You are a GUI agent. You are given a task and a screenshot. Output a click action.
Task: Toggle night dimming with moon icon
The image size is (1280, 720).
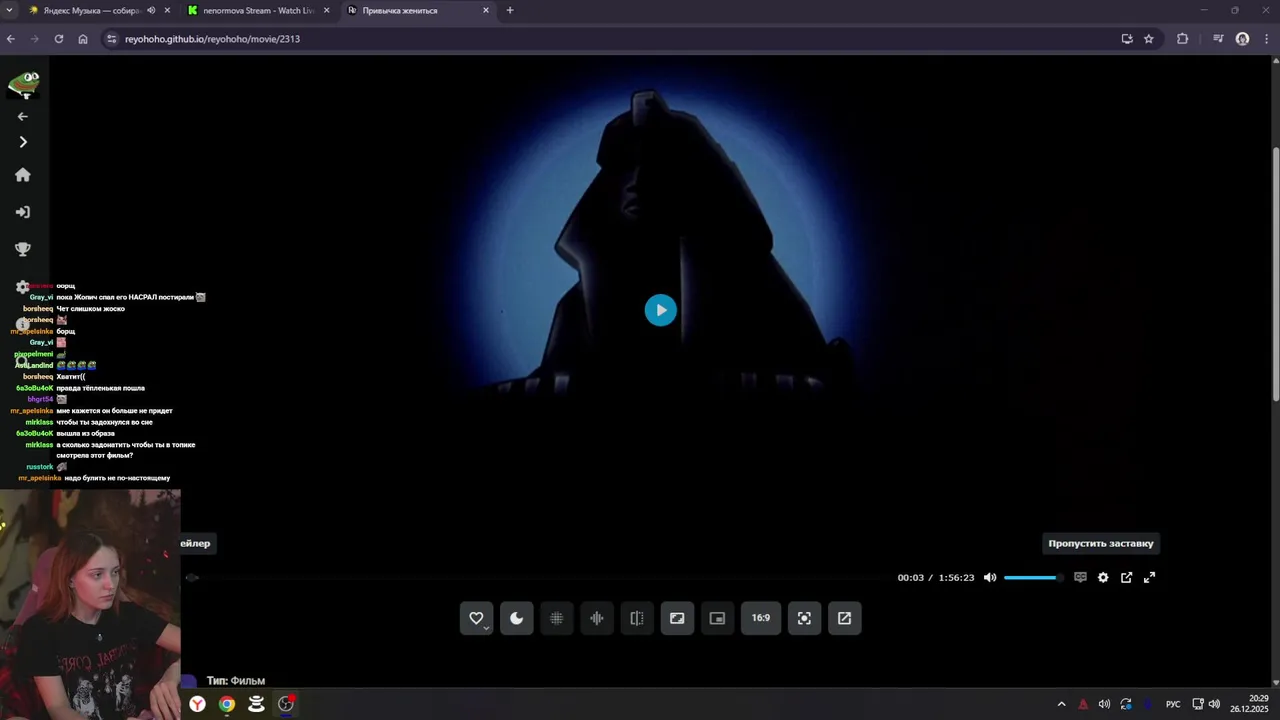pos(517,618)
